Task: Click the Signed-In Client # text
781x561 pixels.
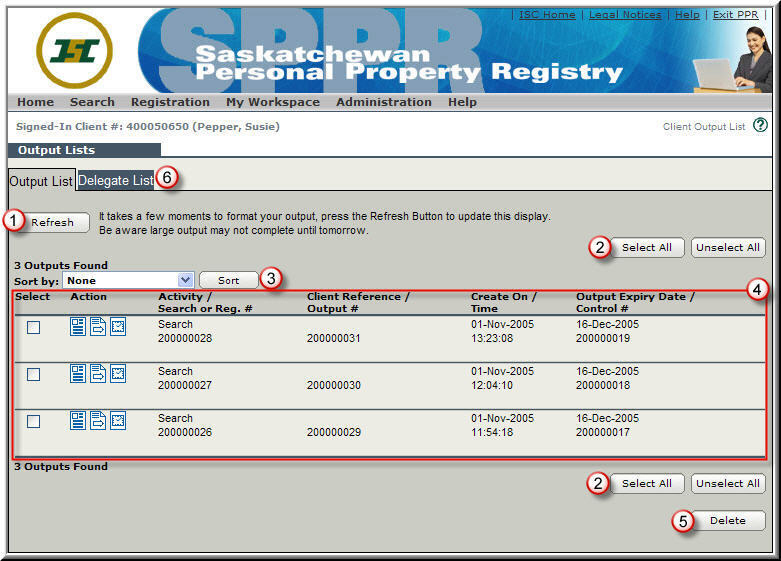Action: click(147, 127)
